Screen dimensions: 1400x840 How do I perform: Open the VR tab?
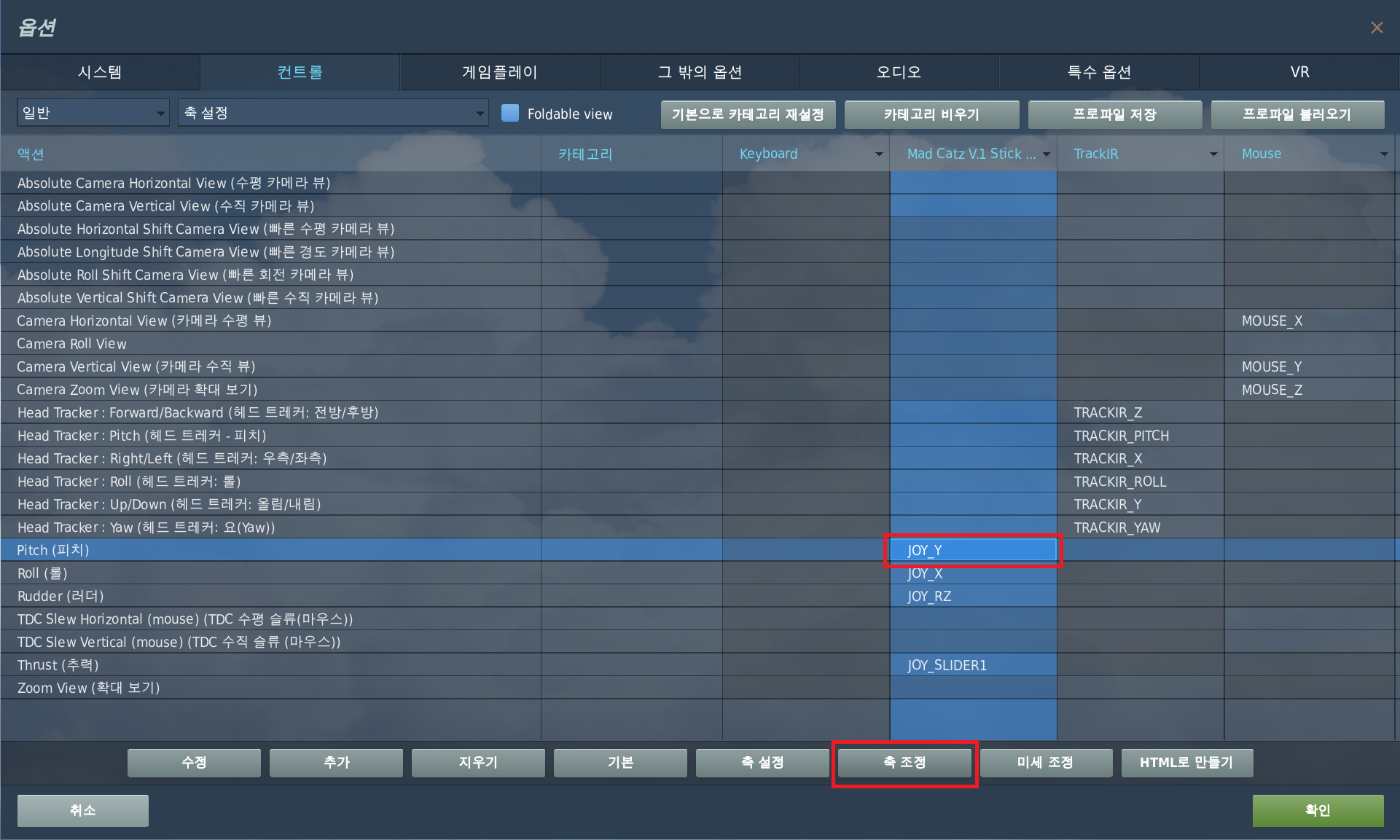[1299, 72]
